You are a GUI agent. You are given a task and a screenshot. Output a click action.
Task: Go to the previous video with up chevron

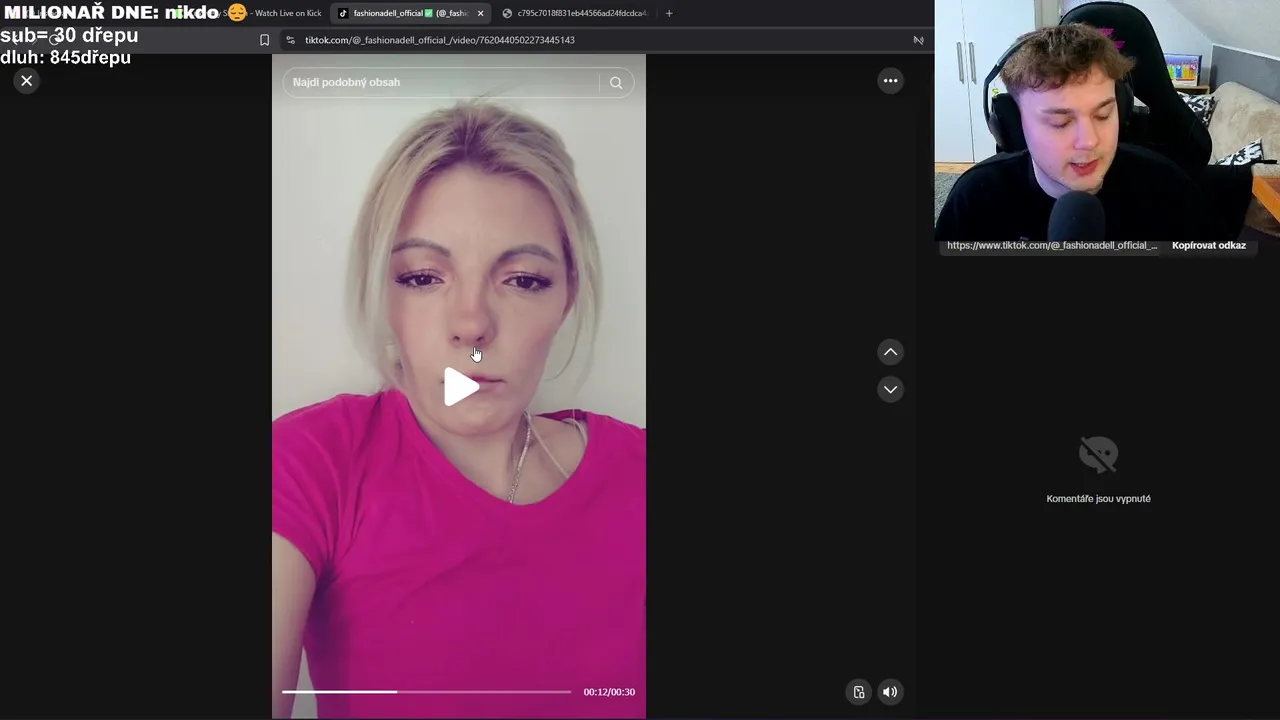tap(890, 352)
